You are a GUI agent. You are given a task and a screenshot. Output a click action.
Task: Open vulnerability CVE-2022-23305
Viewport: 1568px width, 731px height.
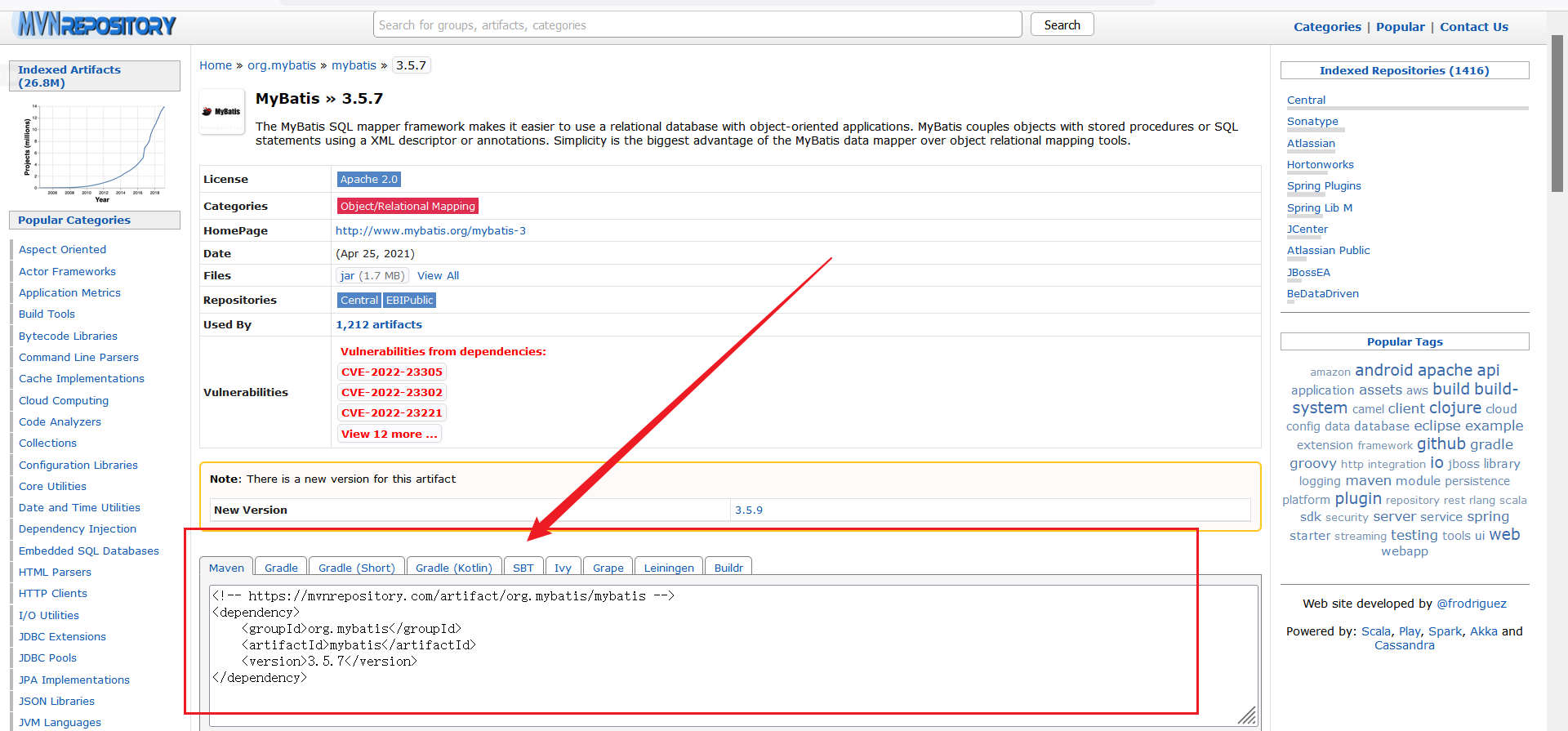[392, 372]
